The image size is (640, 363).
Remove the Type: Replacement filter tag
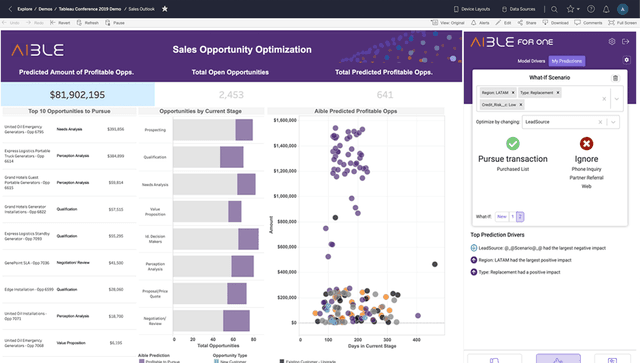558,93
